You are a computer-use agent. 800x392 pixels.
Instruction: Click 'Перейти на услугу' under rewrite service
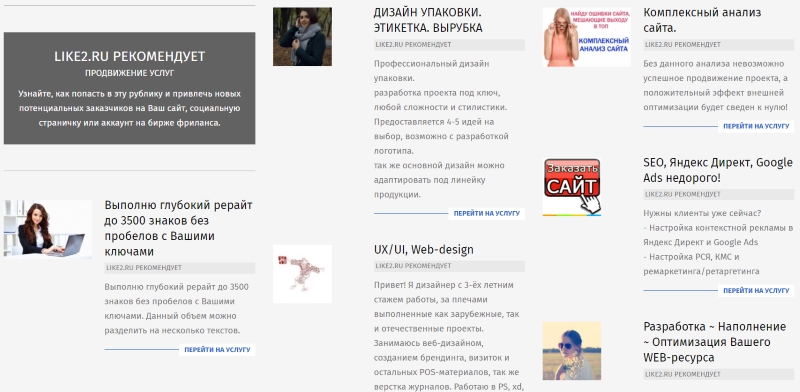[x=217, y=350]
